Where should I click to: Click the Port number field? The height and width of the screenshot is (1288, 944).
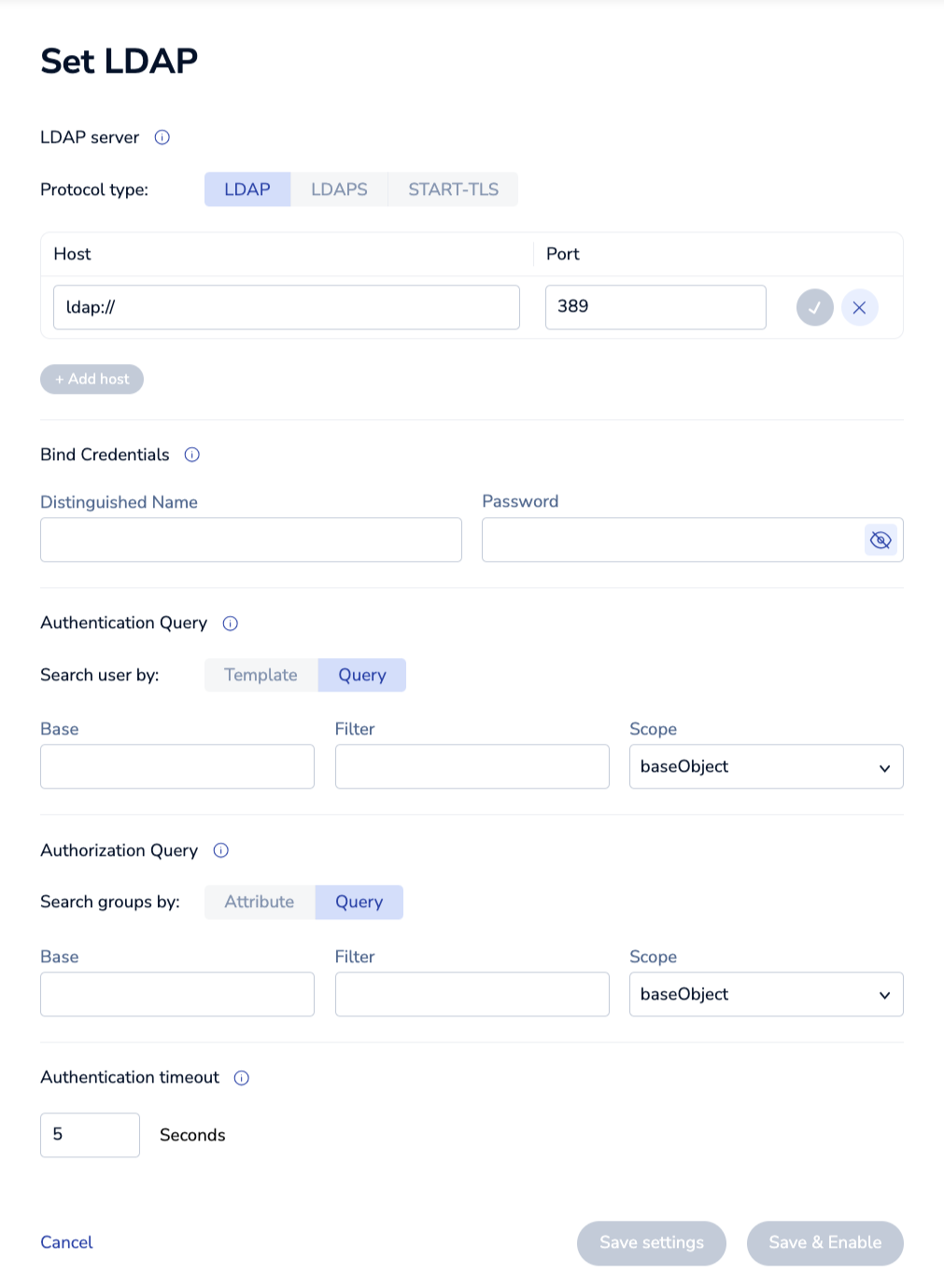(x=655, y=307)
